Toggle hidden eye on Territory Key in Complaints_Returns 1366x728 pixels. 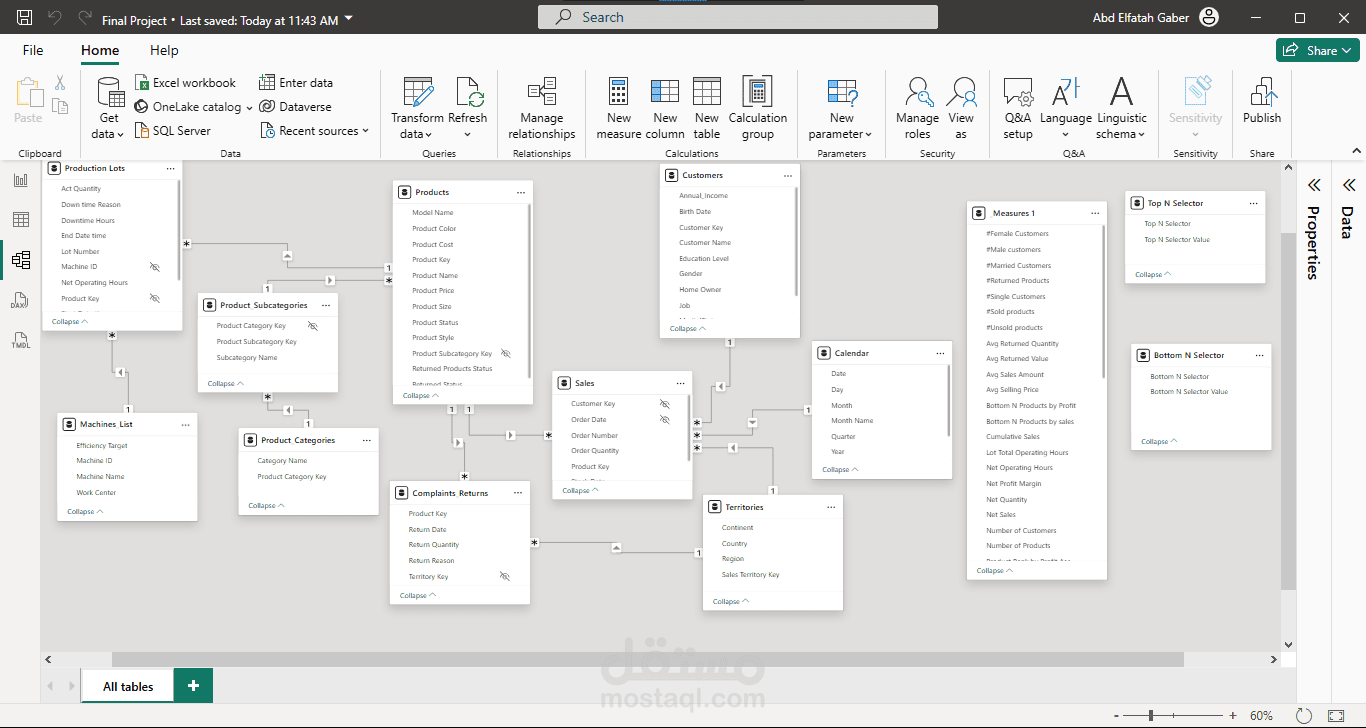[x=504, y=576]
